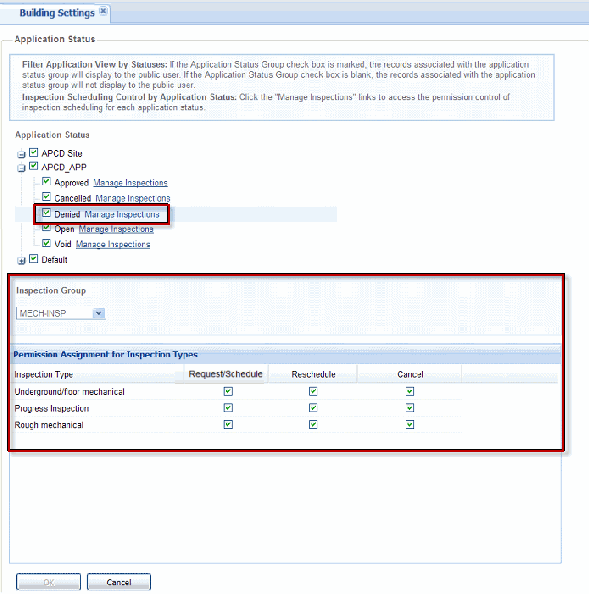Uncheck Cancel permission for Rough mechanical

tap(410, 425)
